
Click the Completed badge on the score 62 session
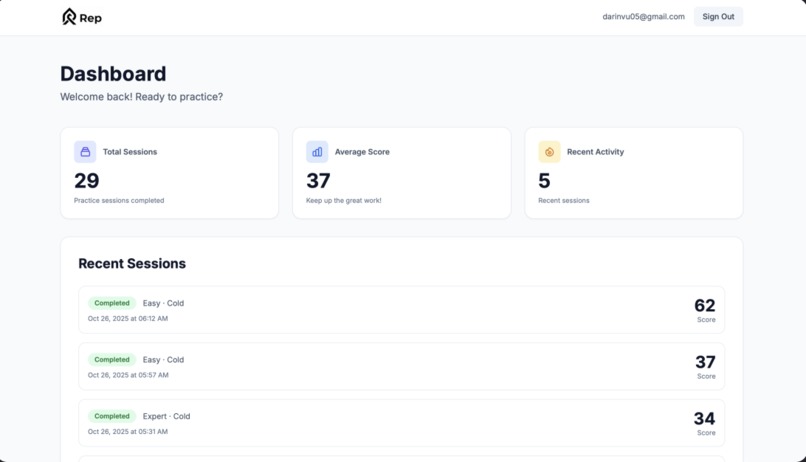112,303
